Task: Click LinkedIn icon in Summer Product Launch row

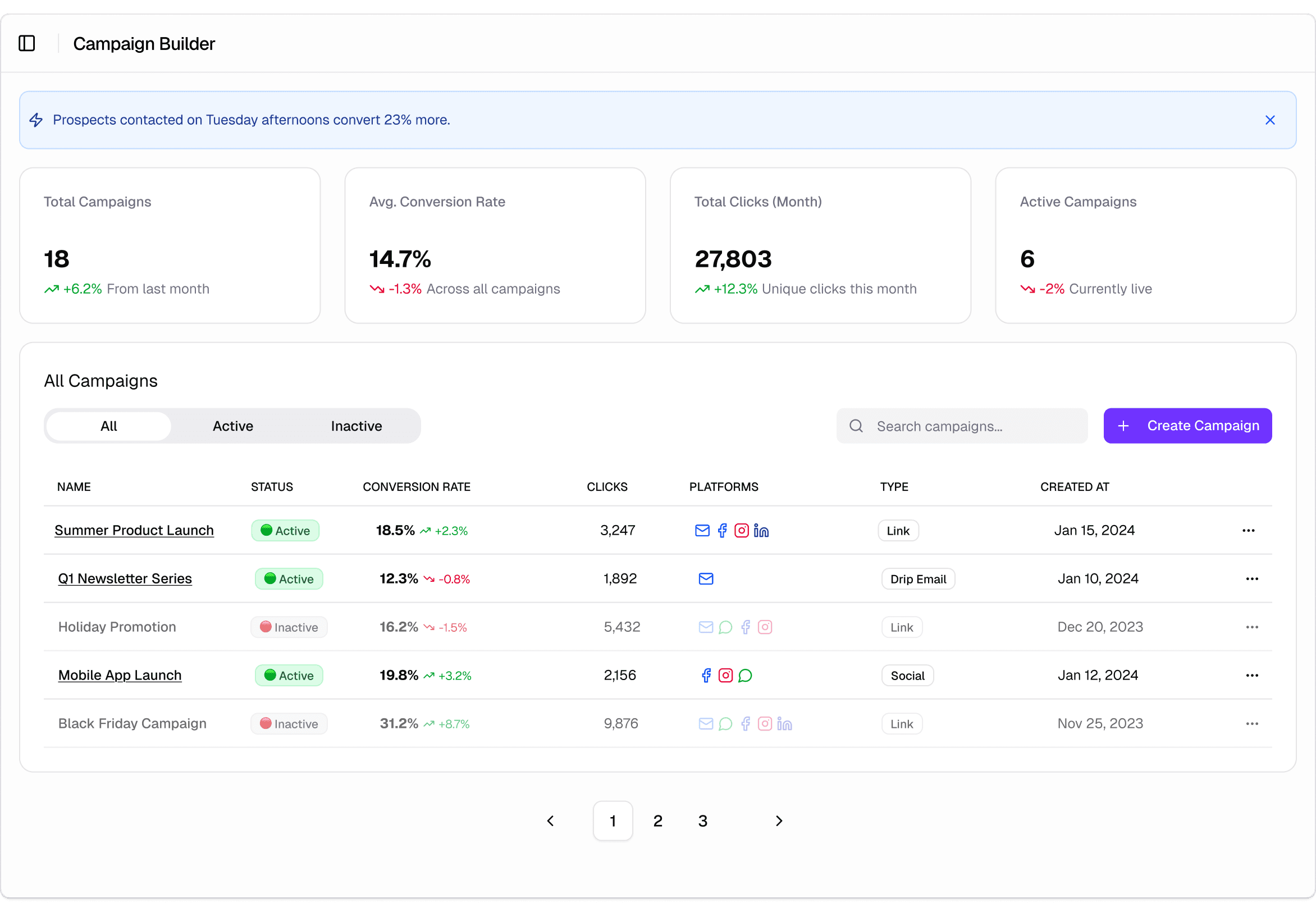Action: click(x=761, y=530)
